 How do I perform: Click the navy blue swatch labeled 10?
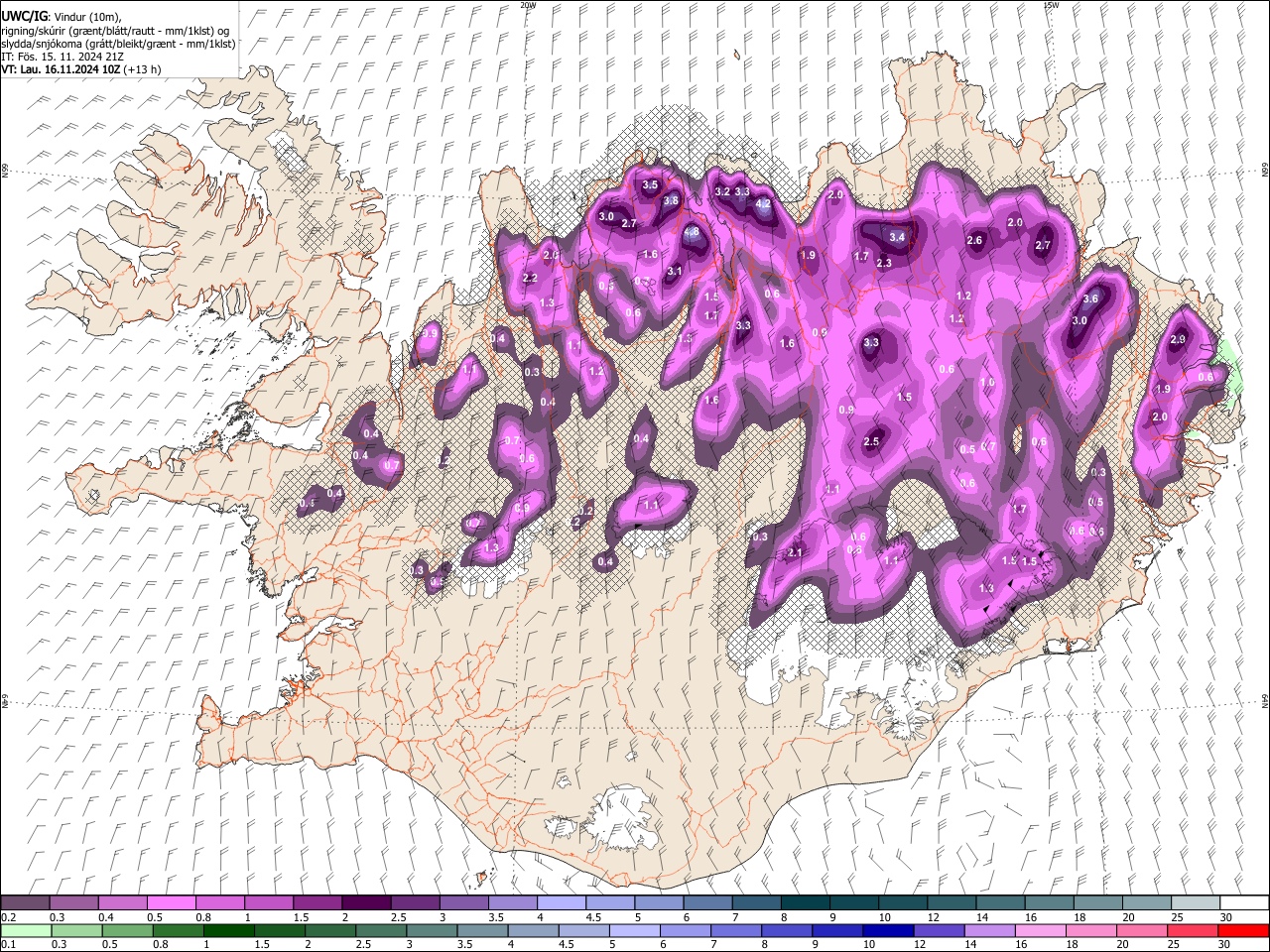pyautogui.click(x=887, y=930)
